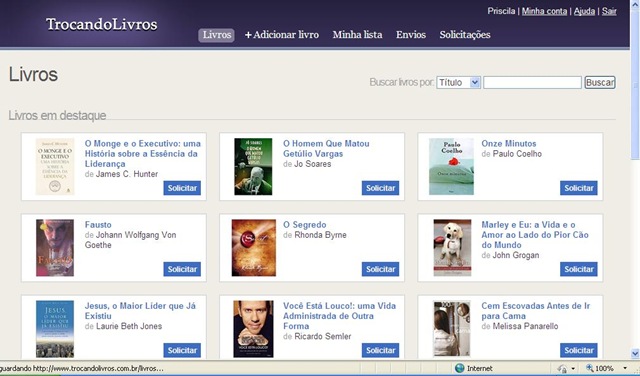Click the O Monge e o Executivo cover thumbnail

tap(55, 167)
